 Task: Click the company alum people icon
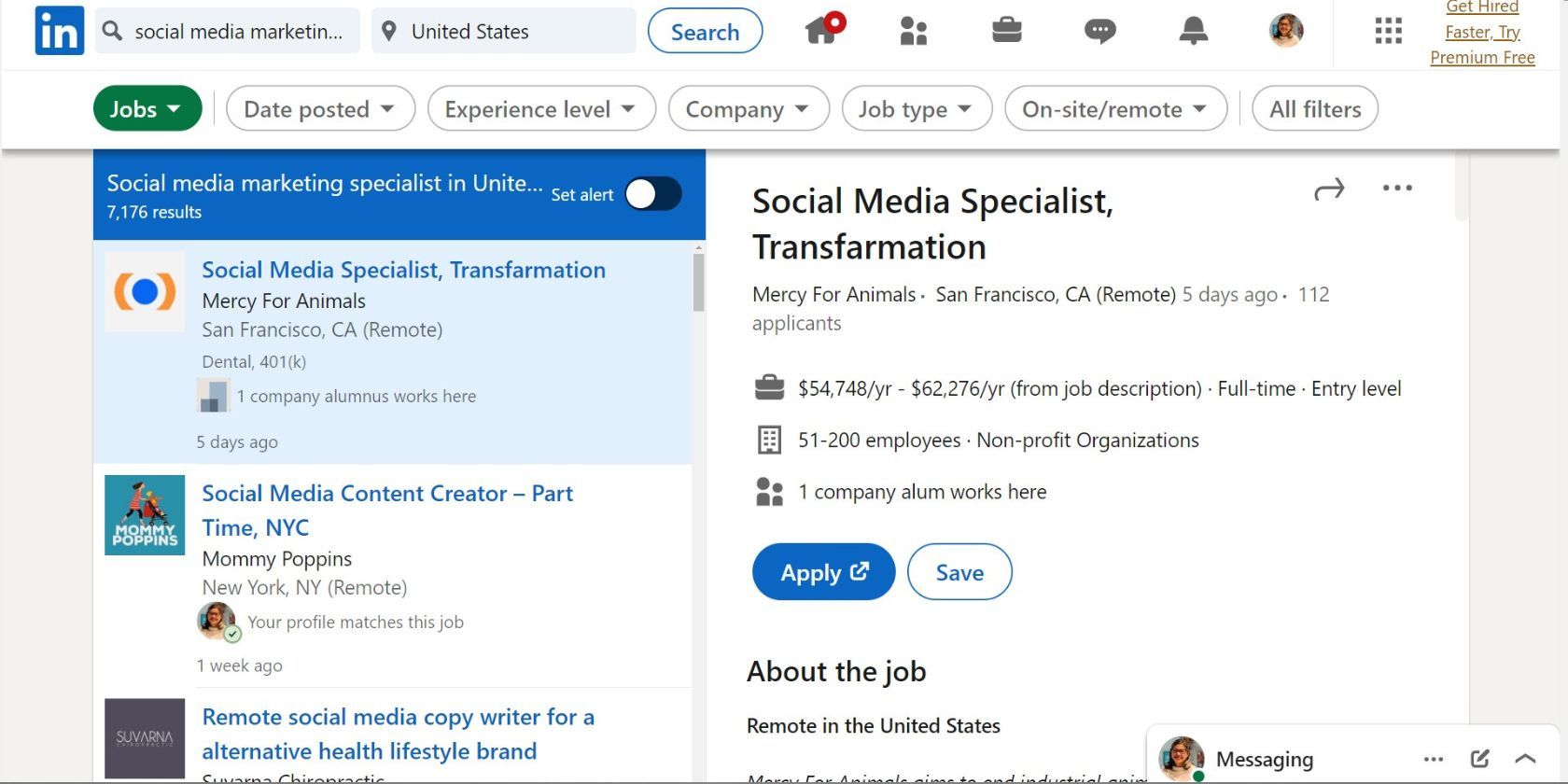[769, 492]
